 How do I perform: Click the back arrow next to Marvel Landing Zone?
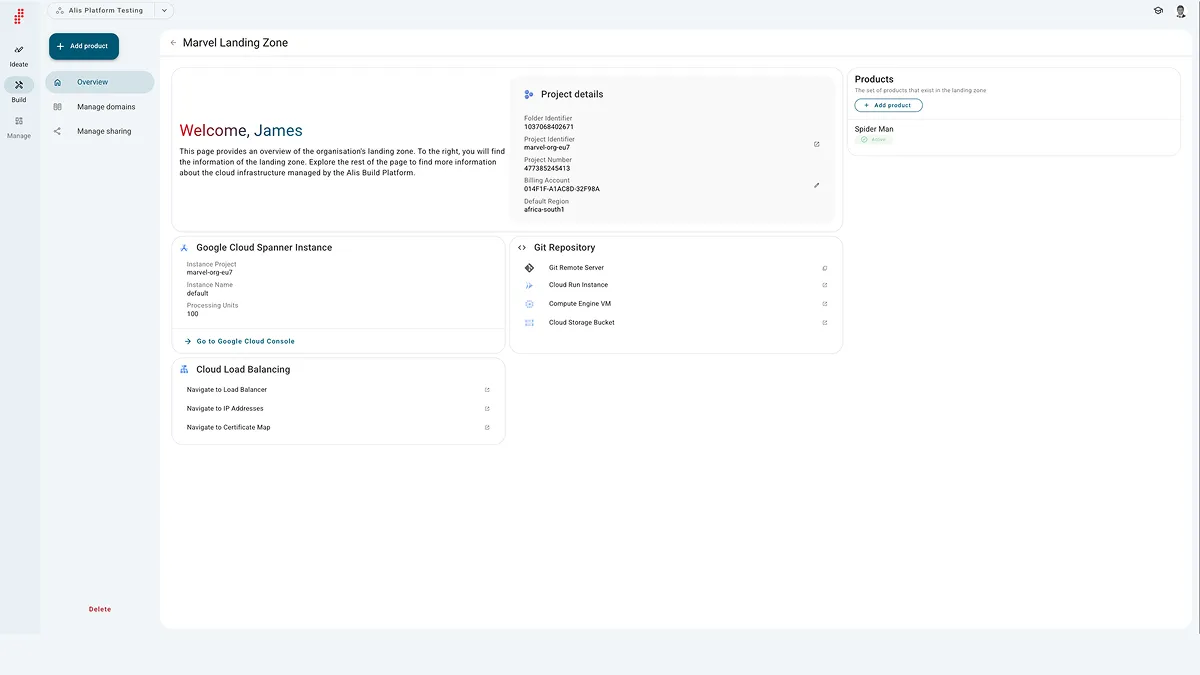(x=172, y=42)
